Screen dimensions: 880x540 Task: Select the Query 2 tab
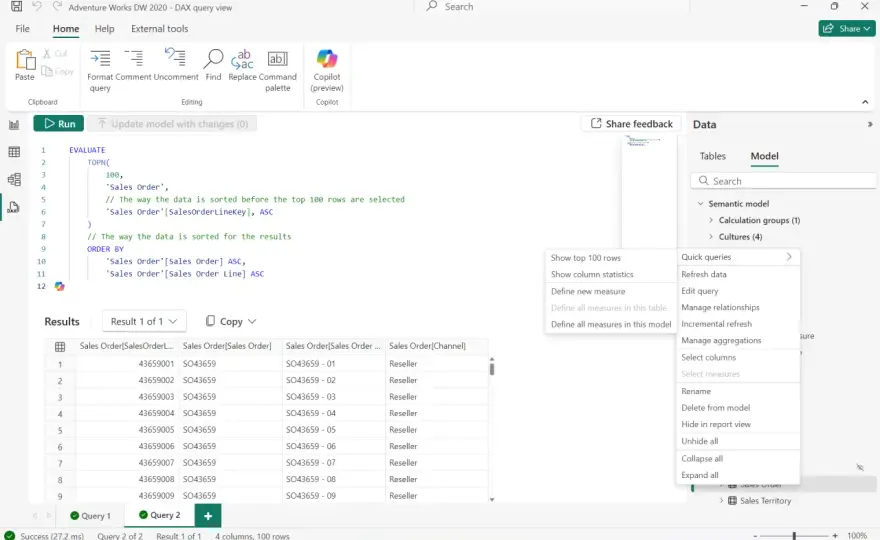(159, 515)
